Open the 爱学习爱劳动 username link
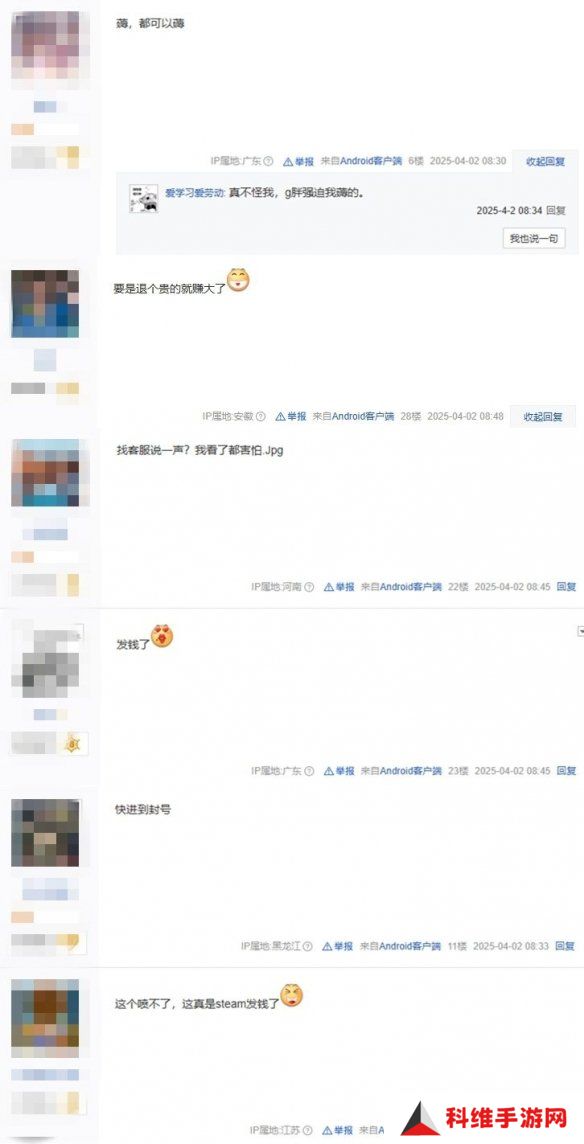The height and width of the screenshot is (1144, 584). 194,193
